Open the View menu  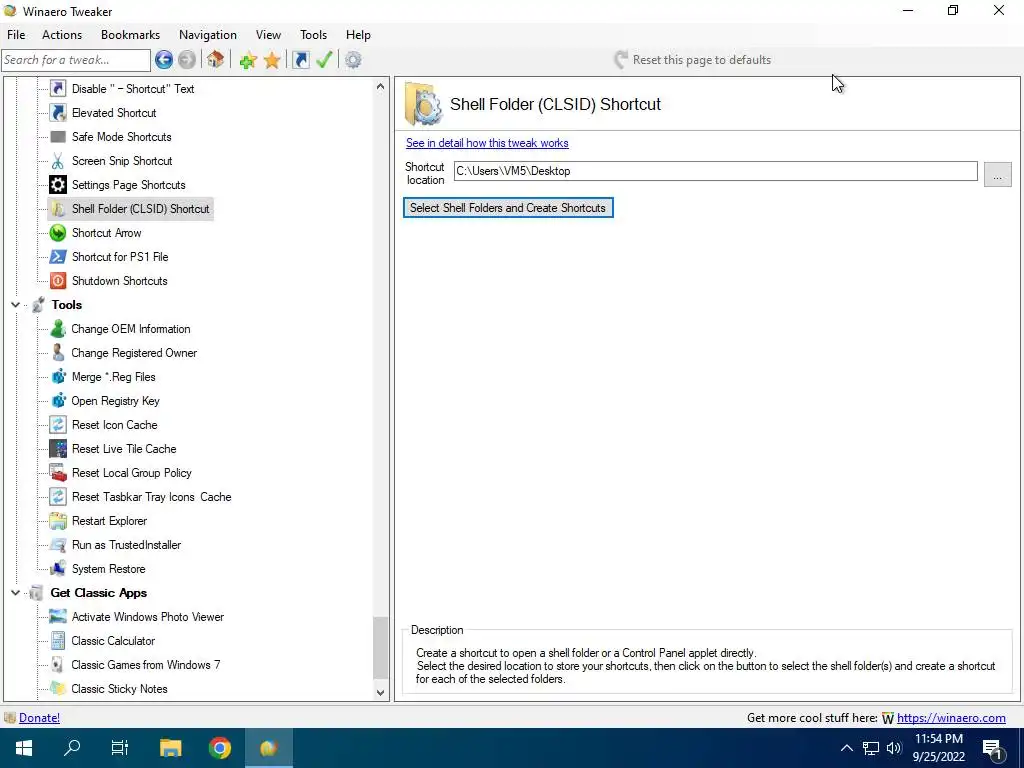pos(268,35)
